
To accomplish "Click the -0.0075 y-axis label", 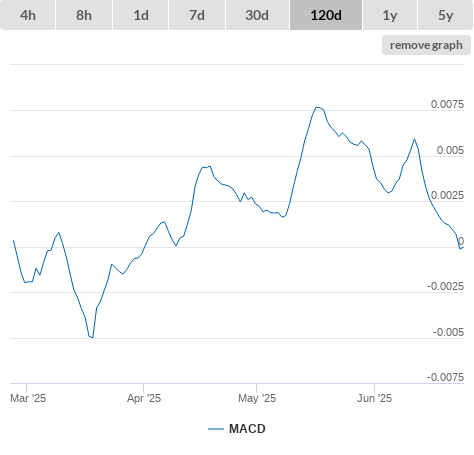I will pyautogui.click(x=445, y=377).
